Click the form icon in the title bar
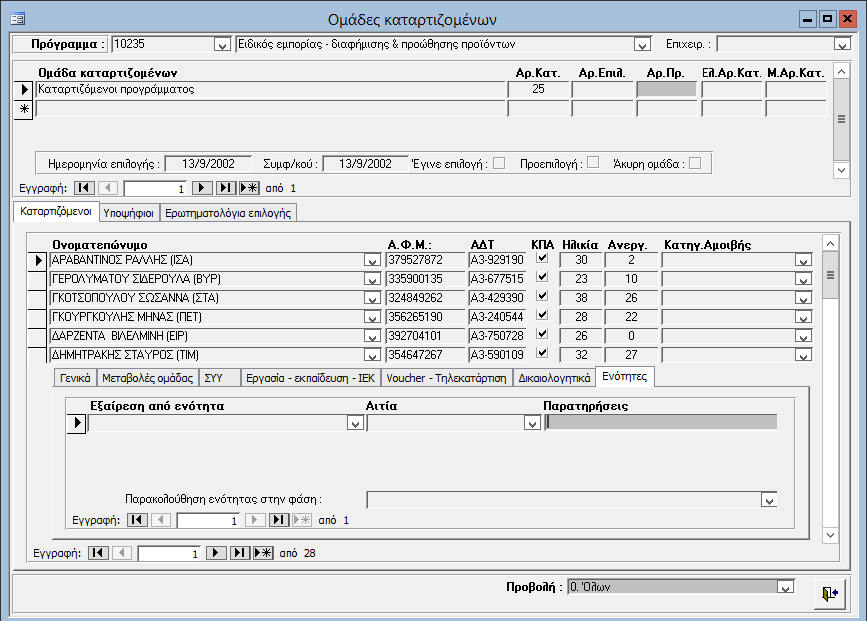This screenshot has width=867, height=621. tap(17, 19)
